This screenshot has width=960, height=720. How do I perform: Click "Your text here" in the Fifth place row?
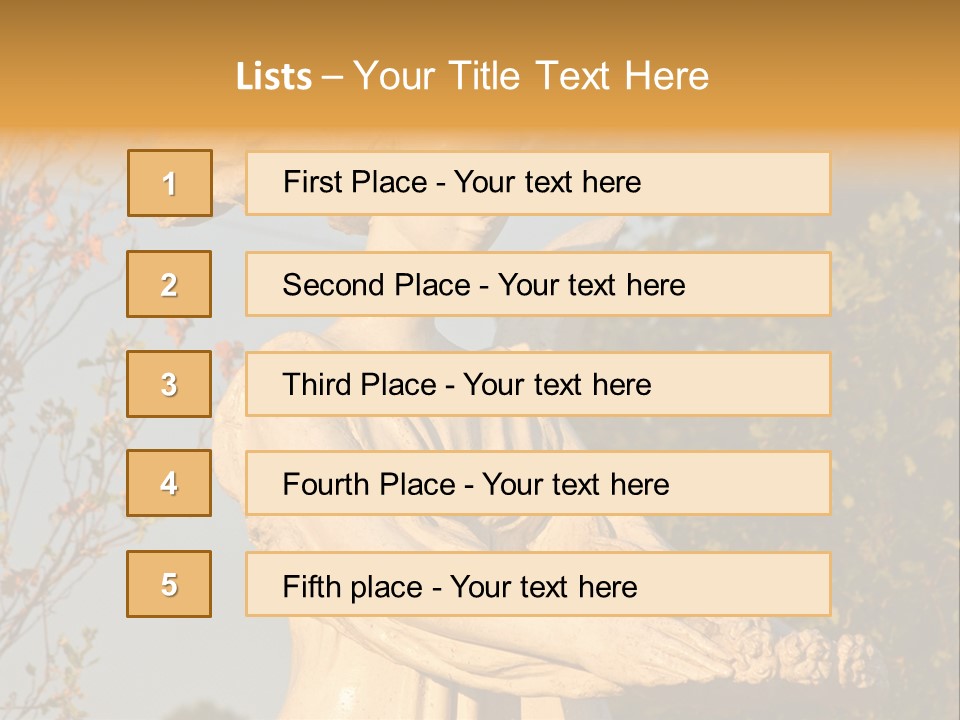543,586
